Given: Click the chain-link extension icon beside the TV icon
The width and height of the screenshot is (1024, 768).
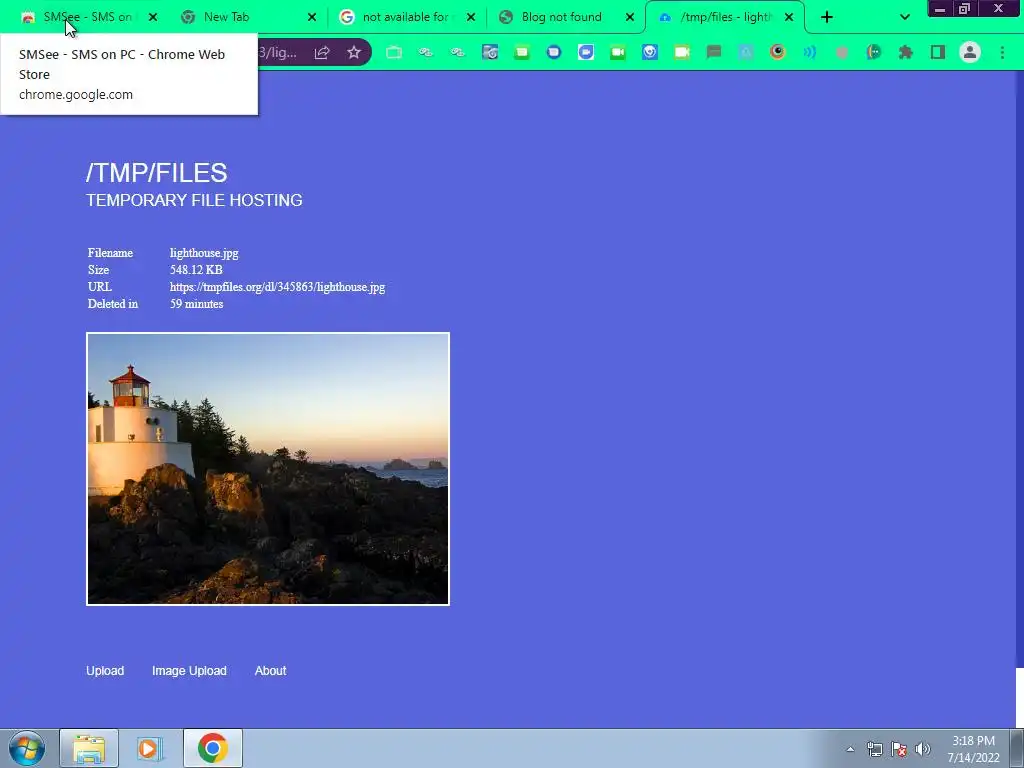Looking at the screenshot, I should 426,52.
